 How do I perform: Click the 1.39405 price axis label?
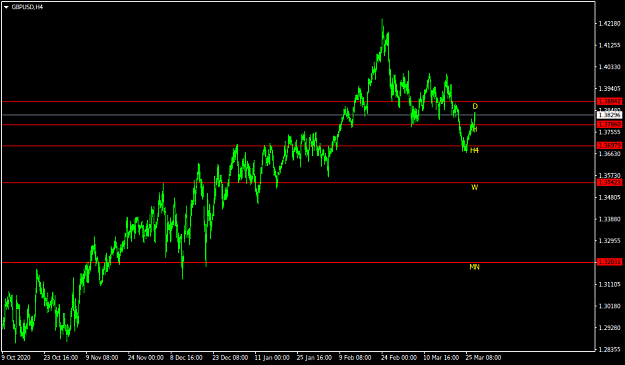tap(609, 88)
